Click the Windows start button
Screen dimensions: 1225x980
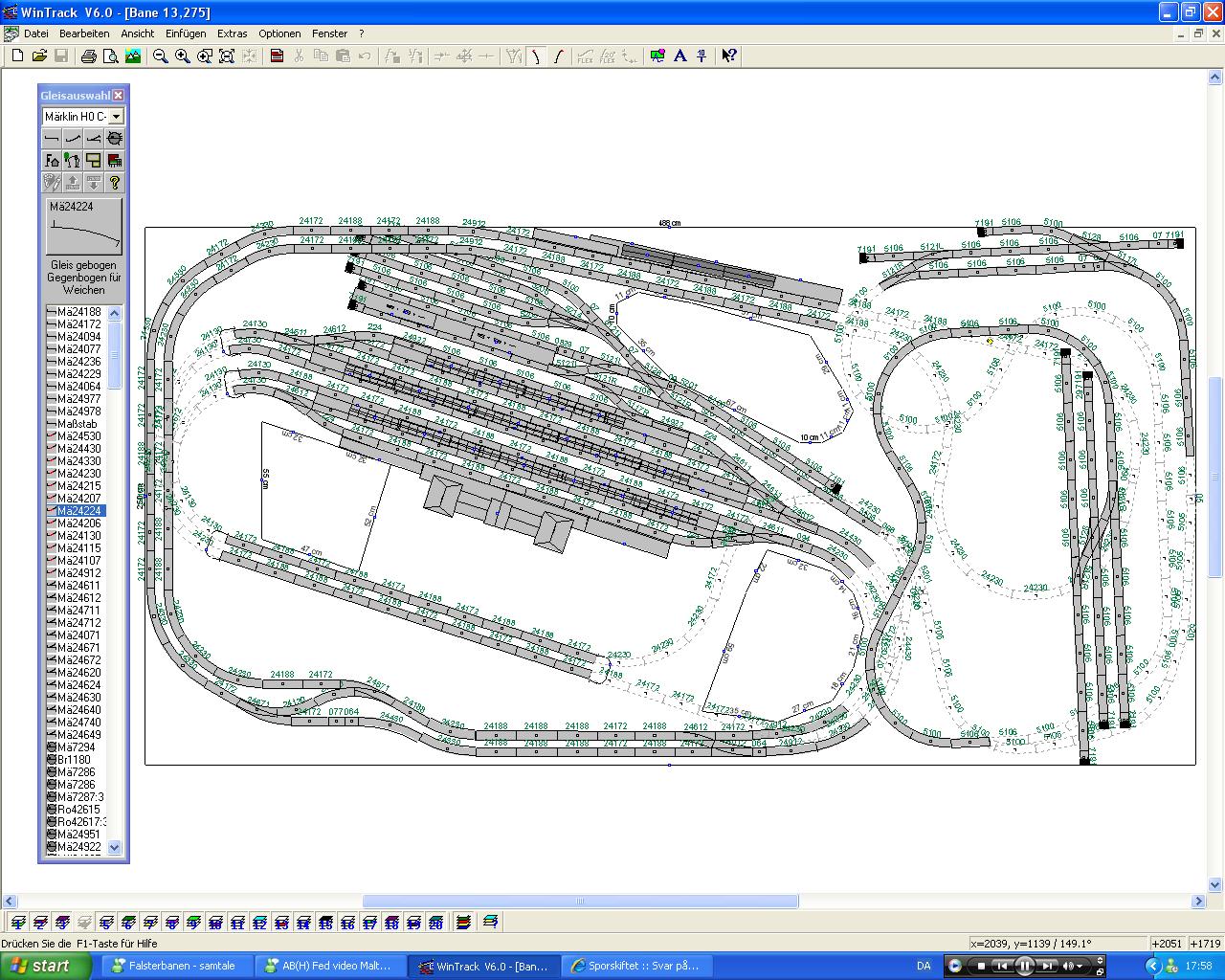(x=46, y=966)
